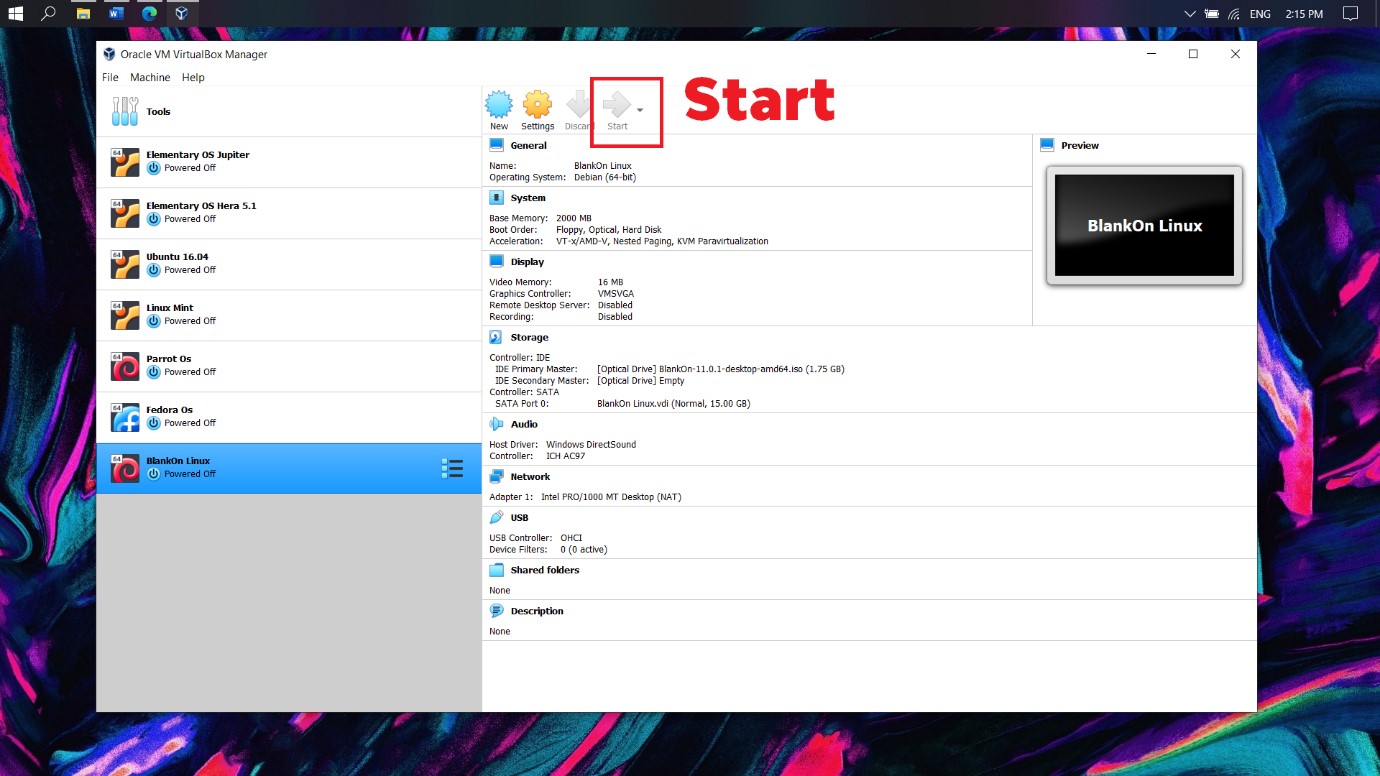
Task: Click the New virtual machine icon
Action: (499, 104)
